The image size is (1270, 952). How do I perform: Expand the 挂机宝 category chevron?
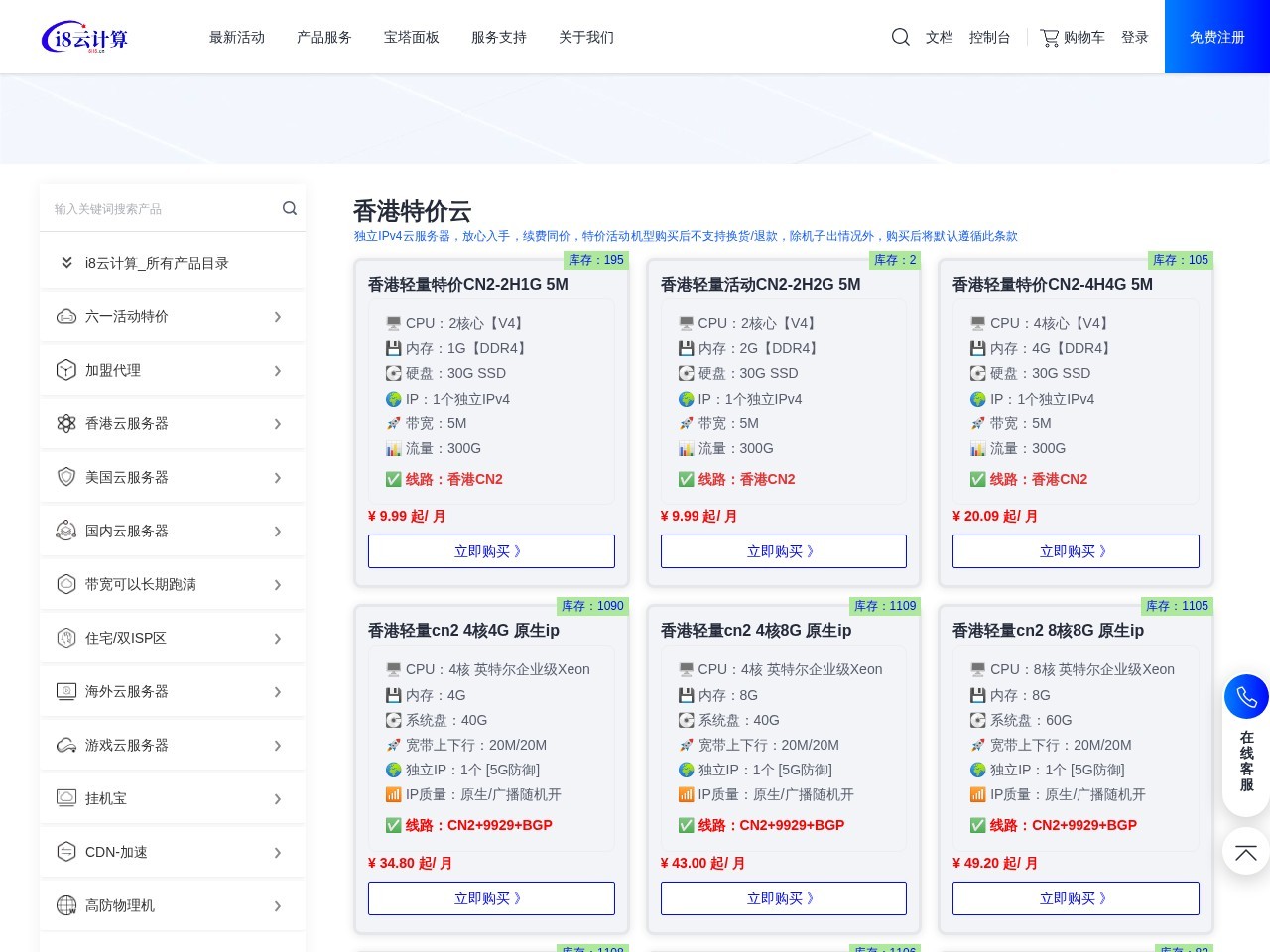tap(278, 799)
